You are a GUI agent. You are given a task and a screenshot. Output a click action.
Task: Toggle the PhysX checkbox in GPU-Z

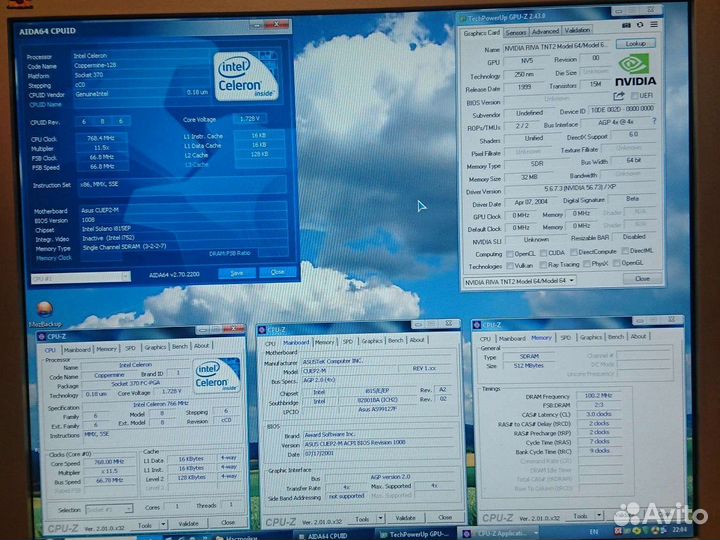pyautogui.click(x=586, y=264)
